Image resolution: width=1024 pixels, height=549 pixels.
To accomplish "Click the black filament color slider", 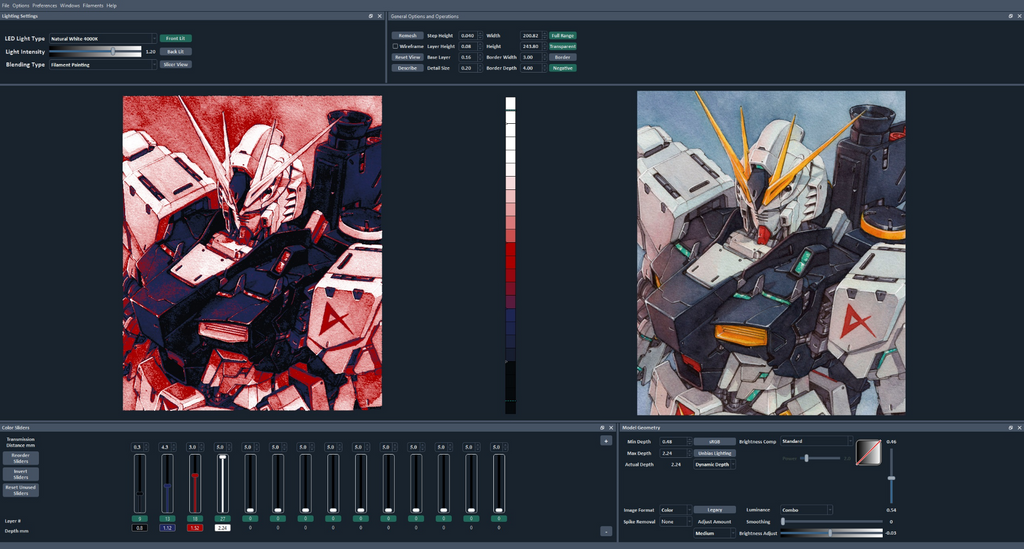I will pyautogui.click(x=140, y=484).
